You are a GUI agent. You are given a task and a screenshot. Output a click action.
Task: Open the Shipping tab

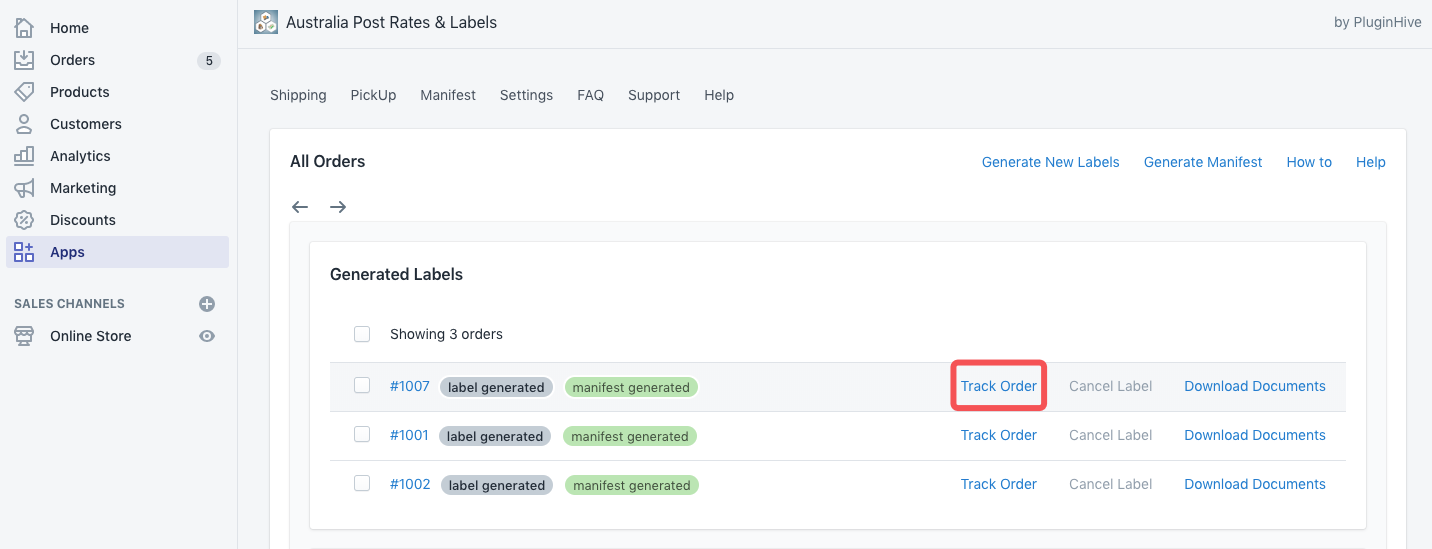[x=298, y=95]
